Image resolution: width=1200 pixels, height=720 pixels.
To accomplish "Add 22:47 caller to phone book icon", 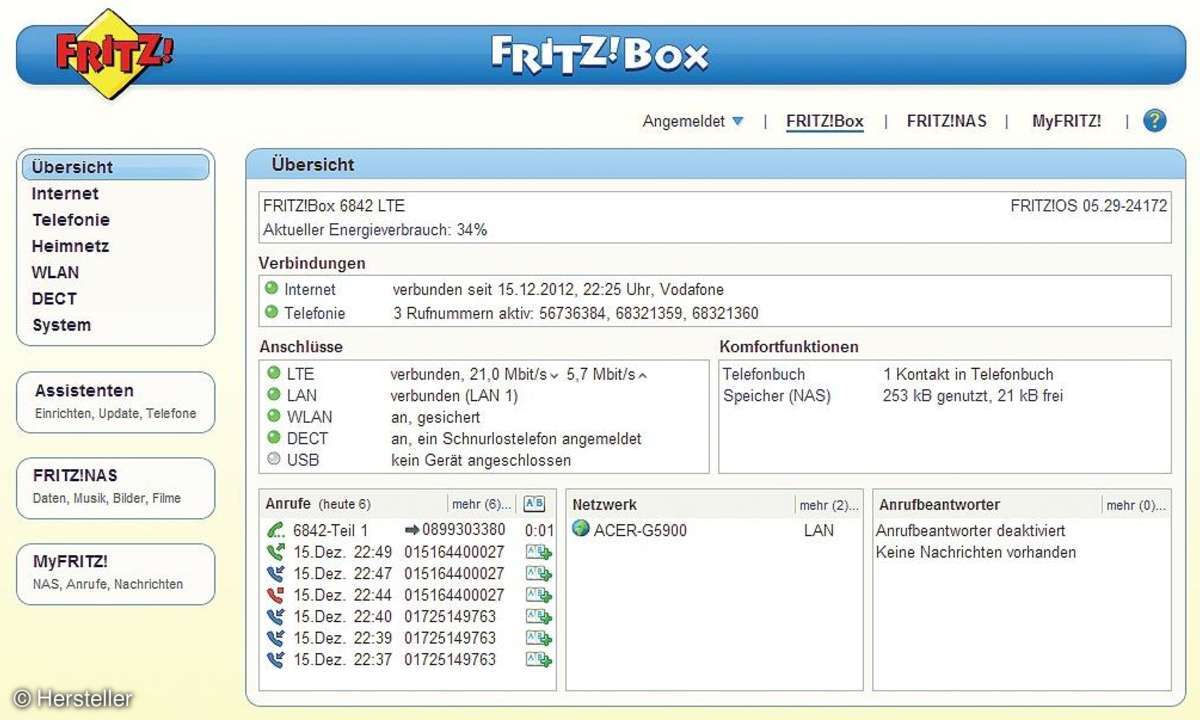I will click(539, 574).
